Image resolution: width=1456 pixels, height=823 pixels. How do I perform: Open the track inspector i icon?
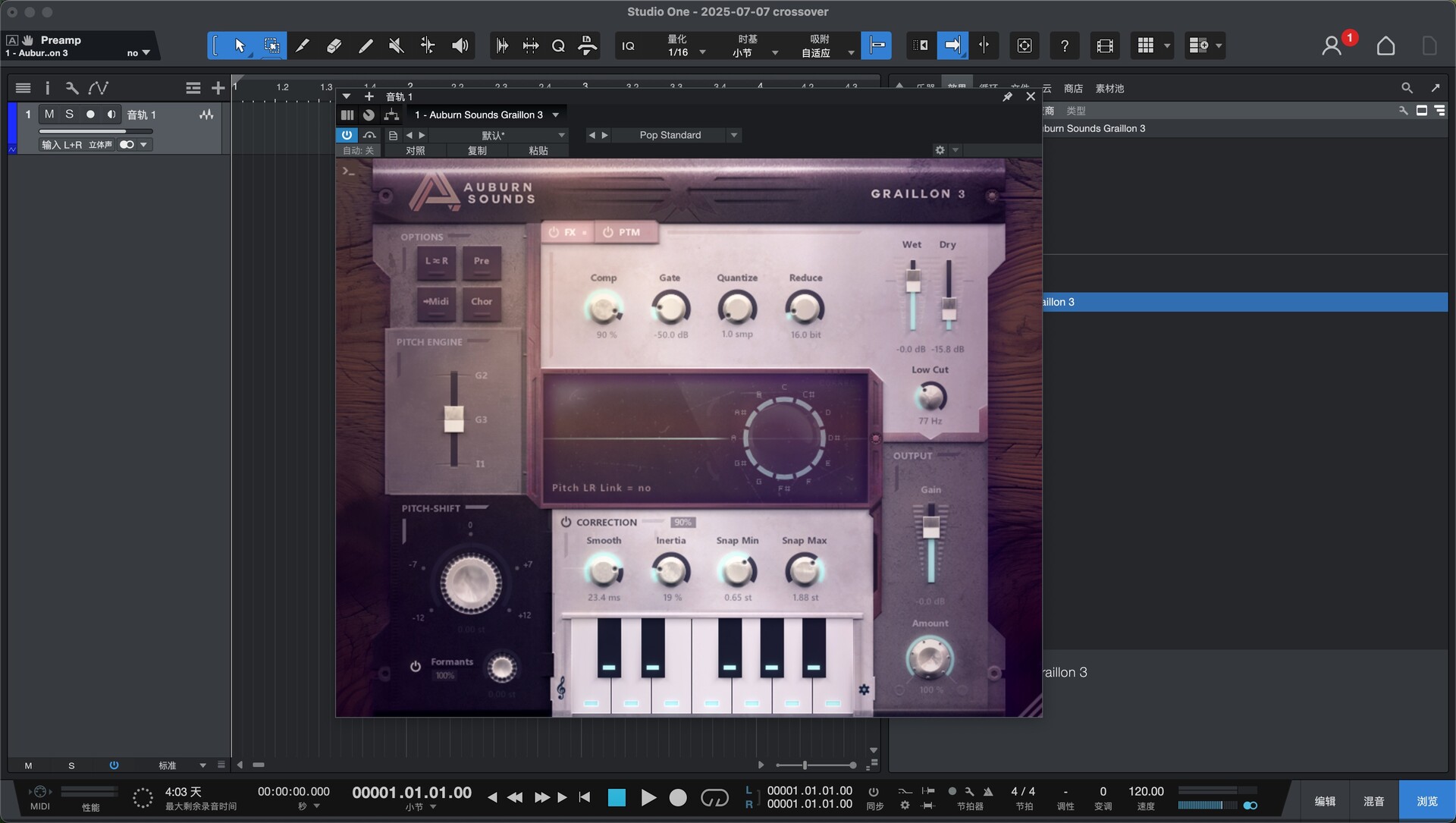coord(47,88)
